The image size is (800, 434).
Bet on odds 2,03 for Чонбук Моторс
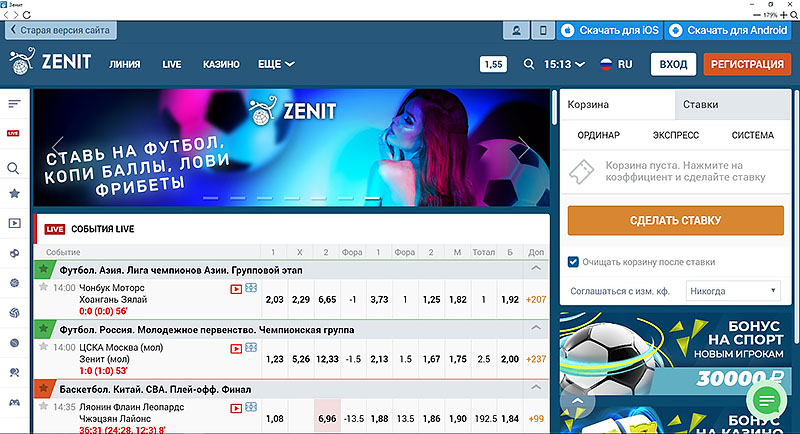point(274,300)
